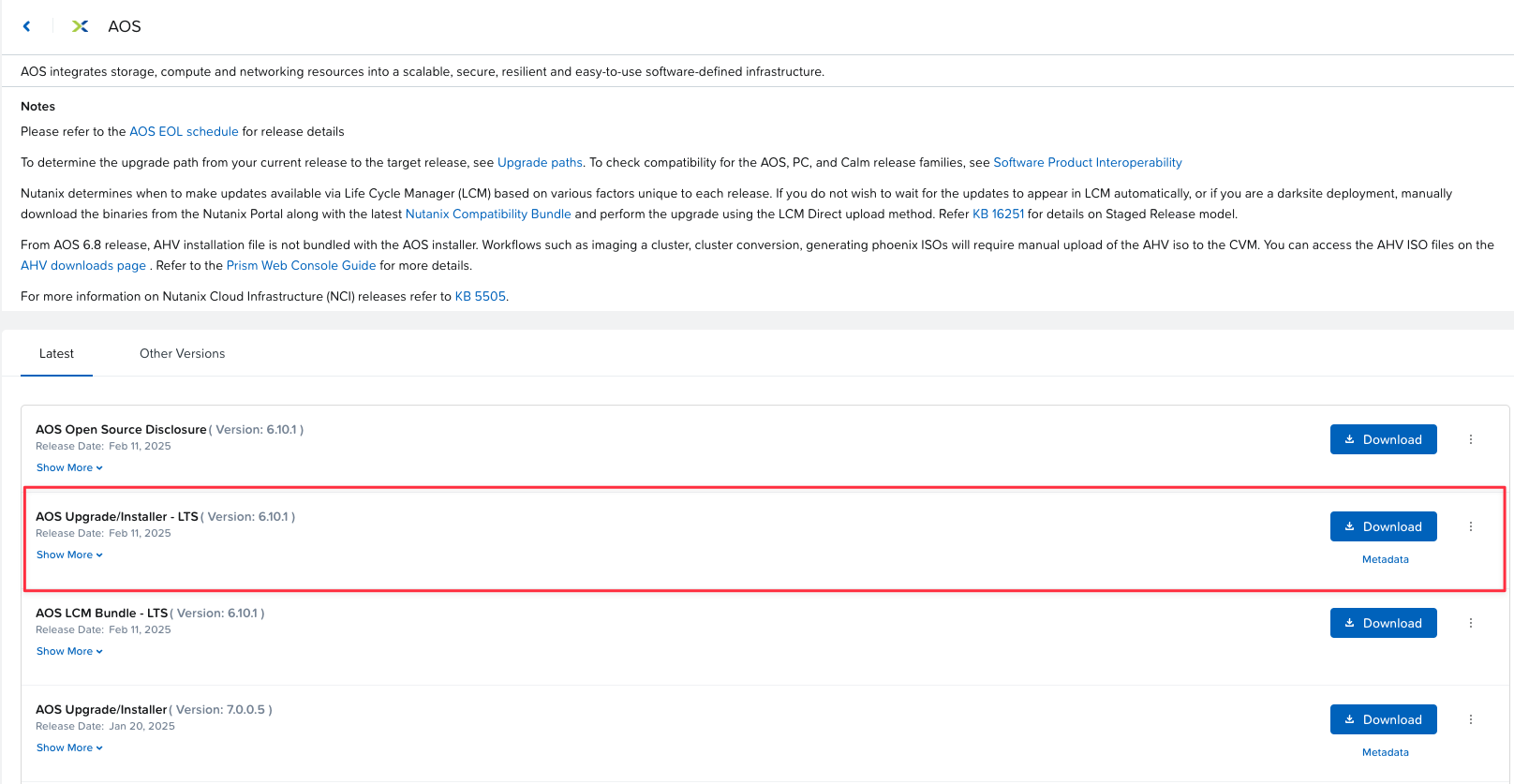Viewport: 1514px width, 784px height.
Task: Expand Show More under AOS Upgrade/Installer 7.0.0.5
Action: click(x=69, y=747)
